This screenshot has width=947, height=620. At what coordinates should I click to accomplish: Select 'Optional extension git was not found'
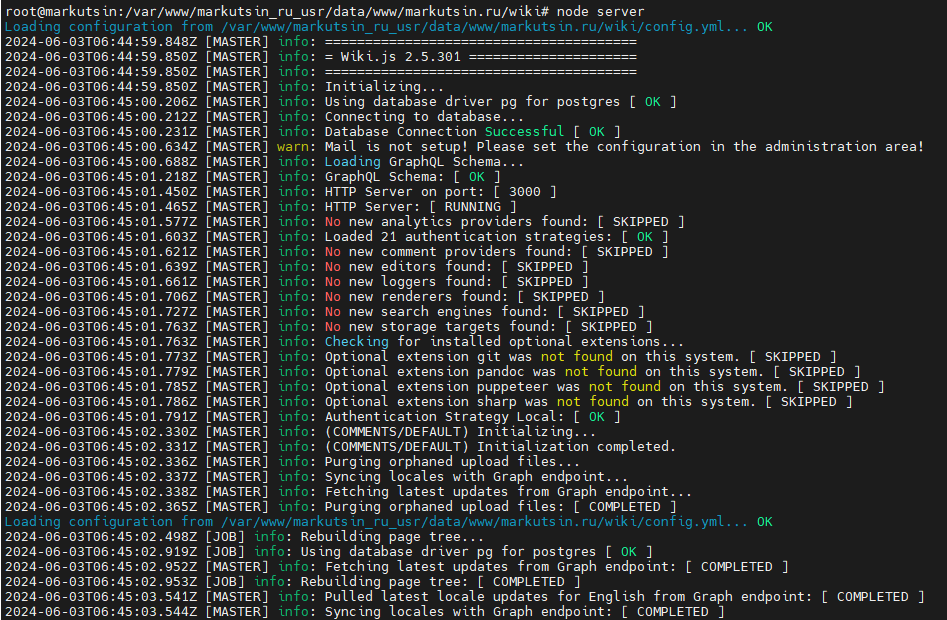pyautogui.click(x=420, y=357)
